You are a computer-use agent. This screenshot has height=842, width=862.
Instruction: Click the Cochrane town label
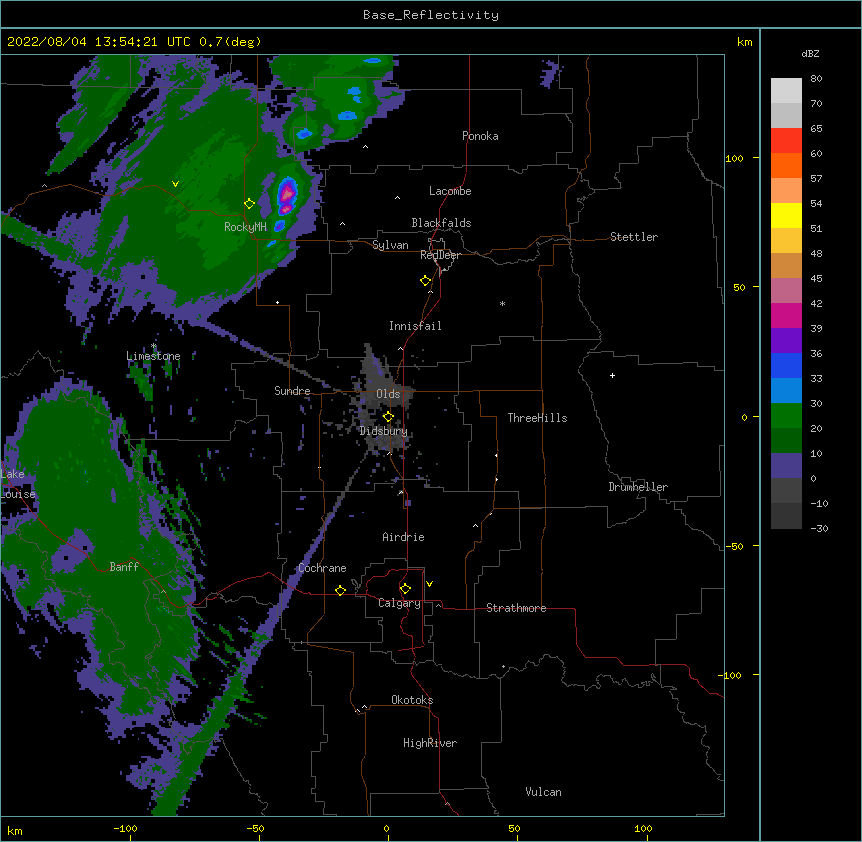coord(322,568)
